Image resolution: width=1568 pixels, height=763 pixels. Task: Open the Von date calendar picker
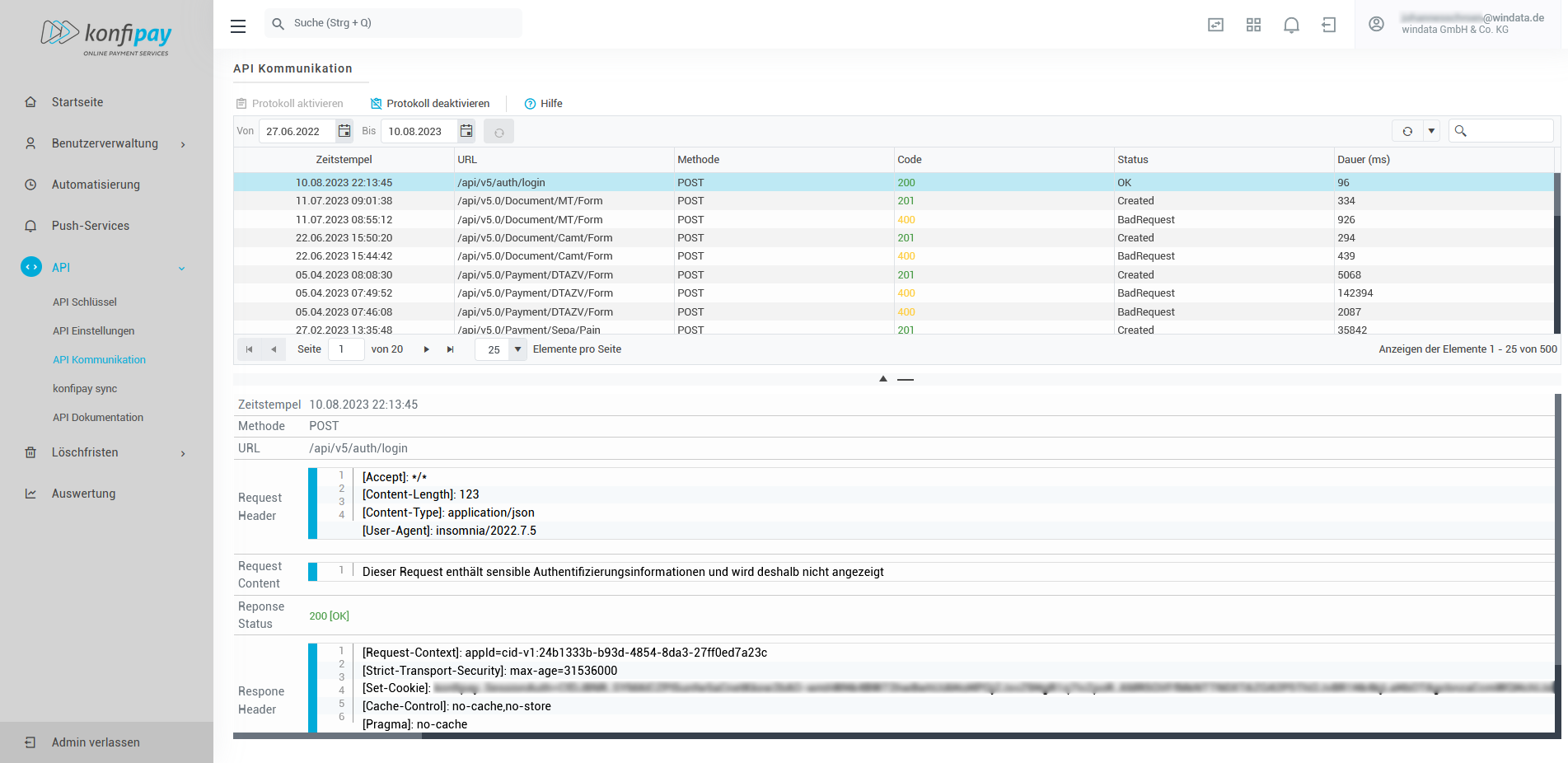click(x=344, y=131)
